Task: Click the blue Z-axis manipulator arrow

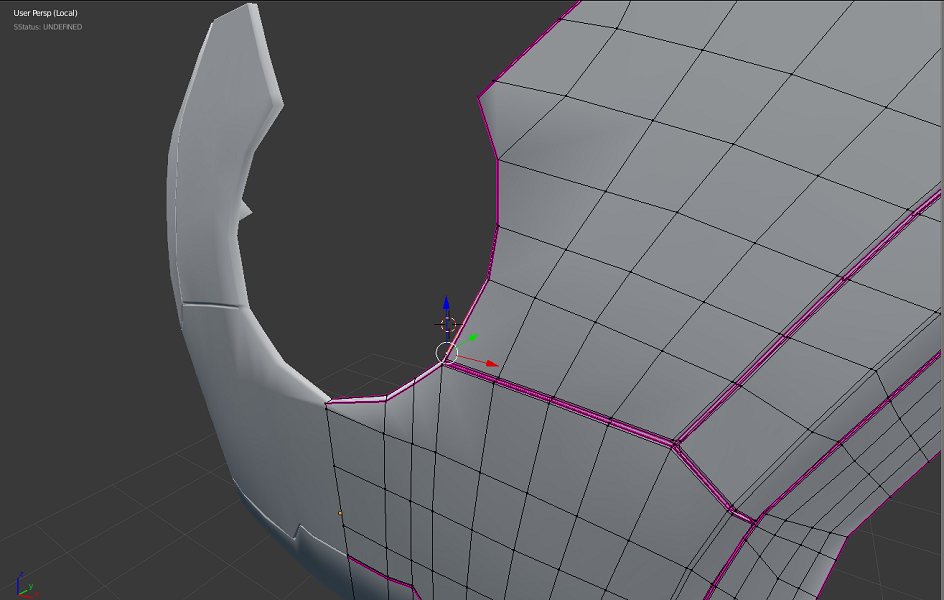Action: [x=446, y=303]
